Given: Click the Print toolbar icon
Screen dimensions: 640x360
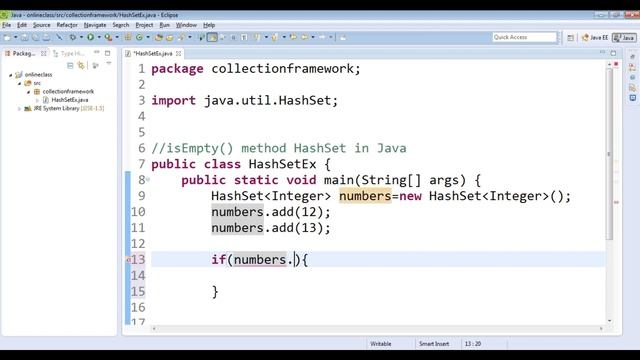Looking at the screenshot, I should (x=47, y=37).
